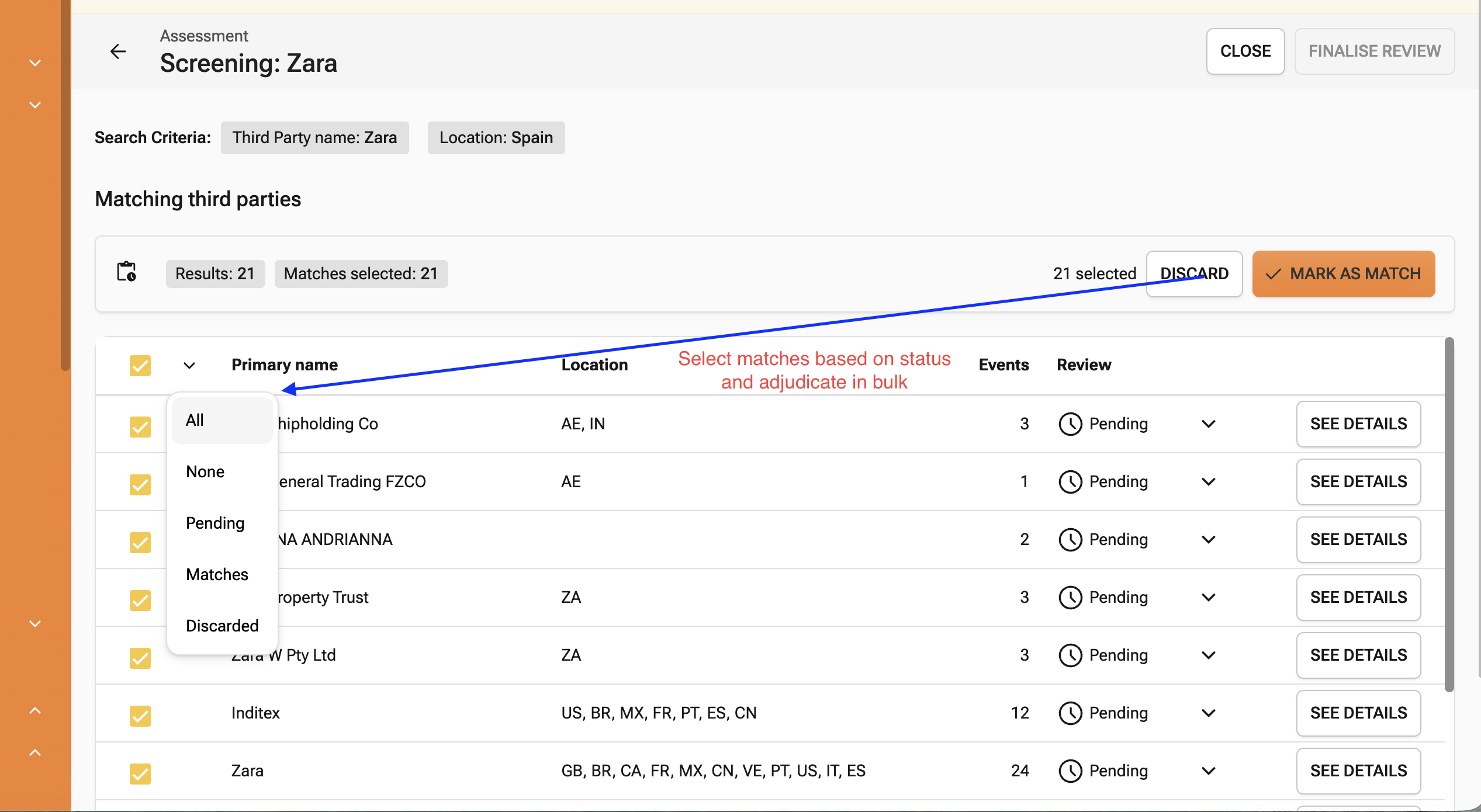Image resolution: width=1481 pixels, height=812 pixels.
Task: Uncheck the Property Trust row checkbox
Action: 140,600
